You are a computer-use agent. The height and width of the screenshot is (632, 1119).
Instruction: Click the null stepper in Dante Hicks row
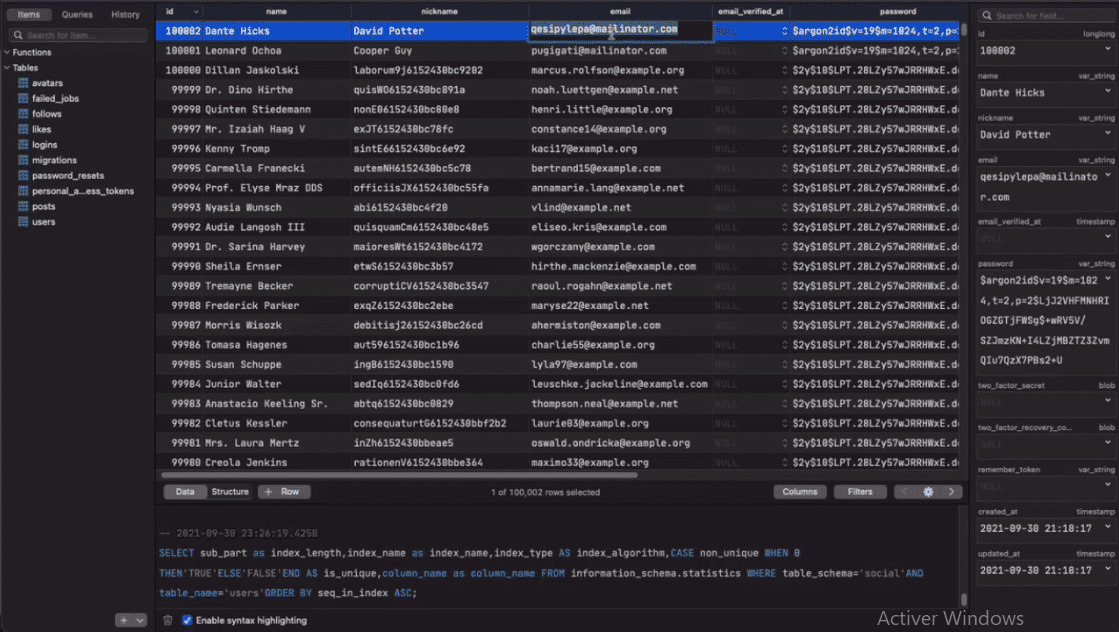(x=784, y=31)
